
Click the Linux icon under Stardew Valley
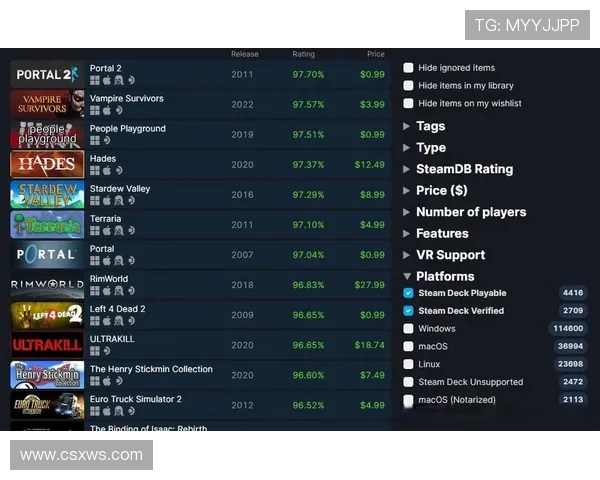click(119, 200)
